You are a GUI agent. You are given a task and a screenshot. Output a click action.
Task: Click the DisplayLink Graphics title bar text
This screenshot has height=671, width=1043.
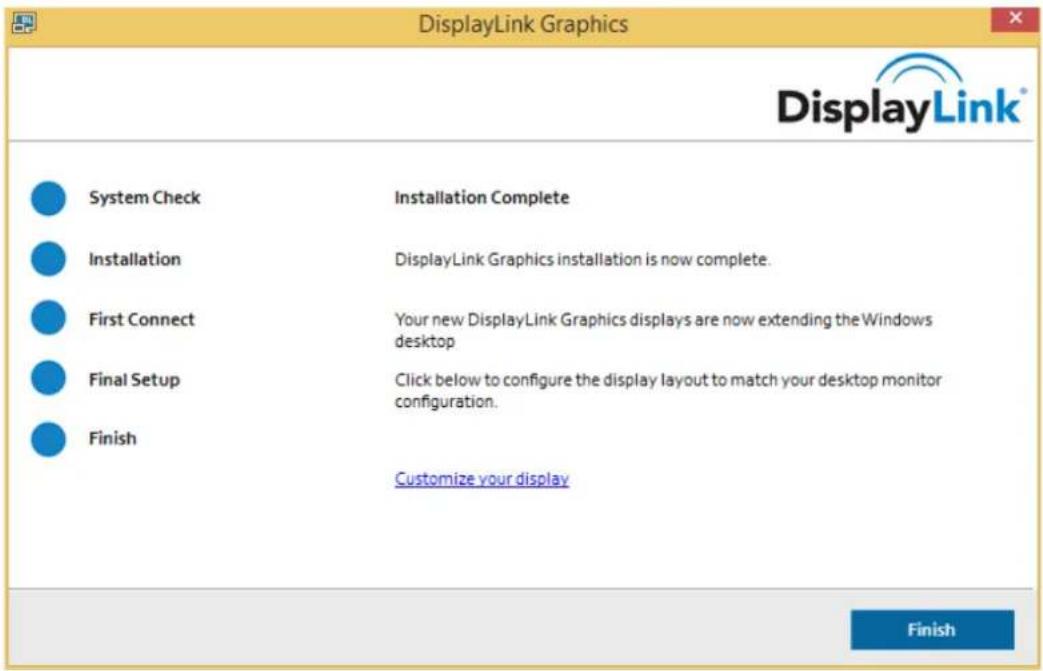[523, 24]
